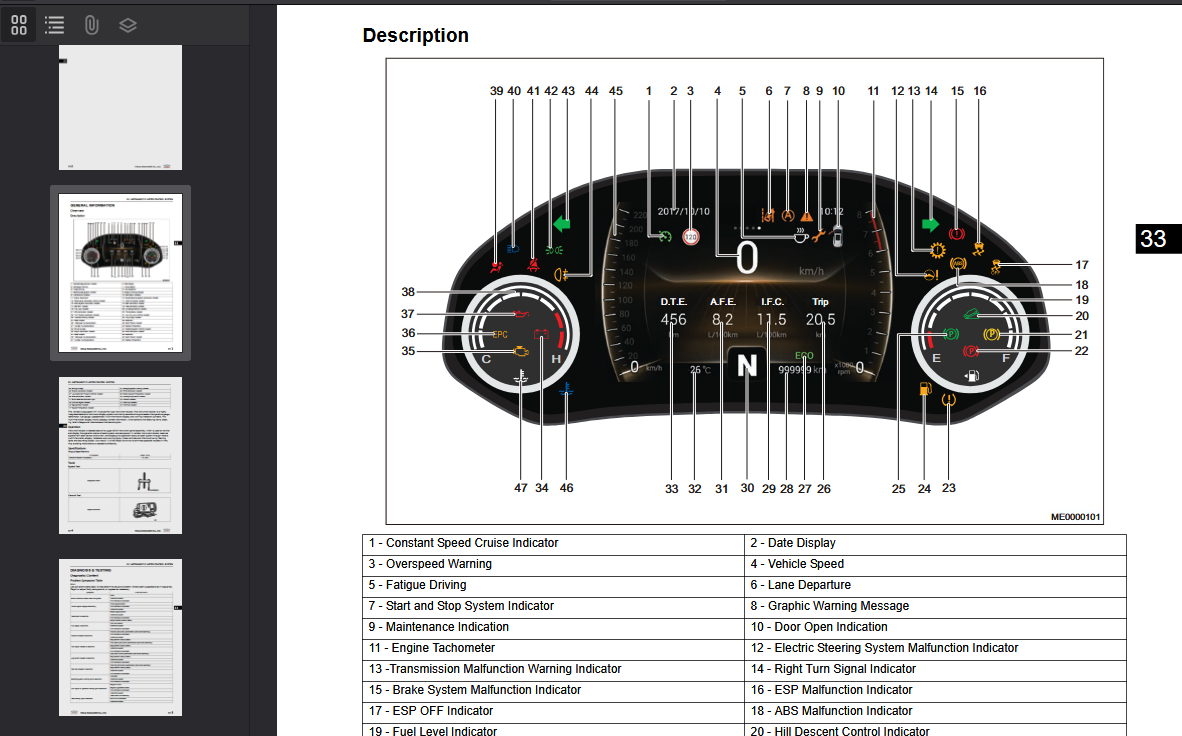Click the green right turn arrow in diagram
The height and width of the screenshot is (736, 1182).
coord(930,224)
